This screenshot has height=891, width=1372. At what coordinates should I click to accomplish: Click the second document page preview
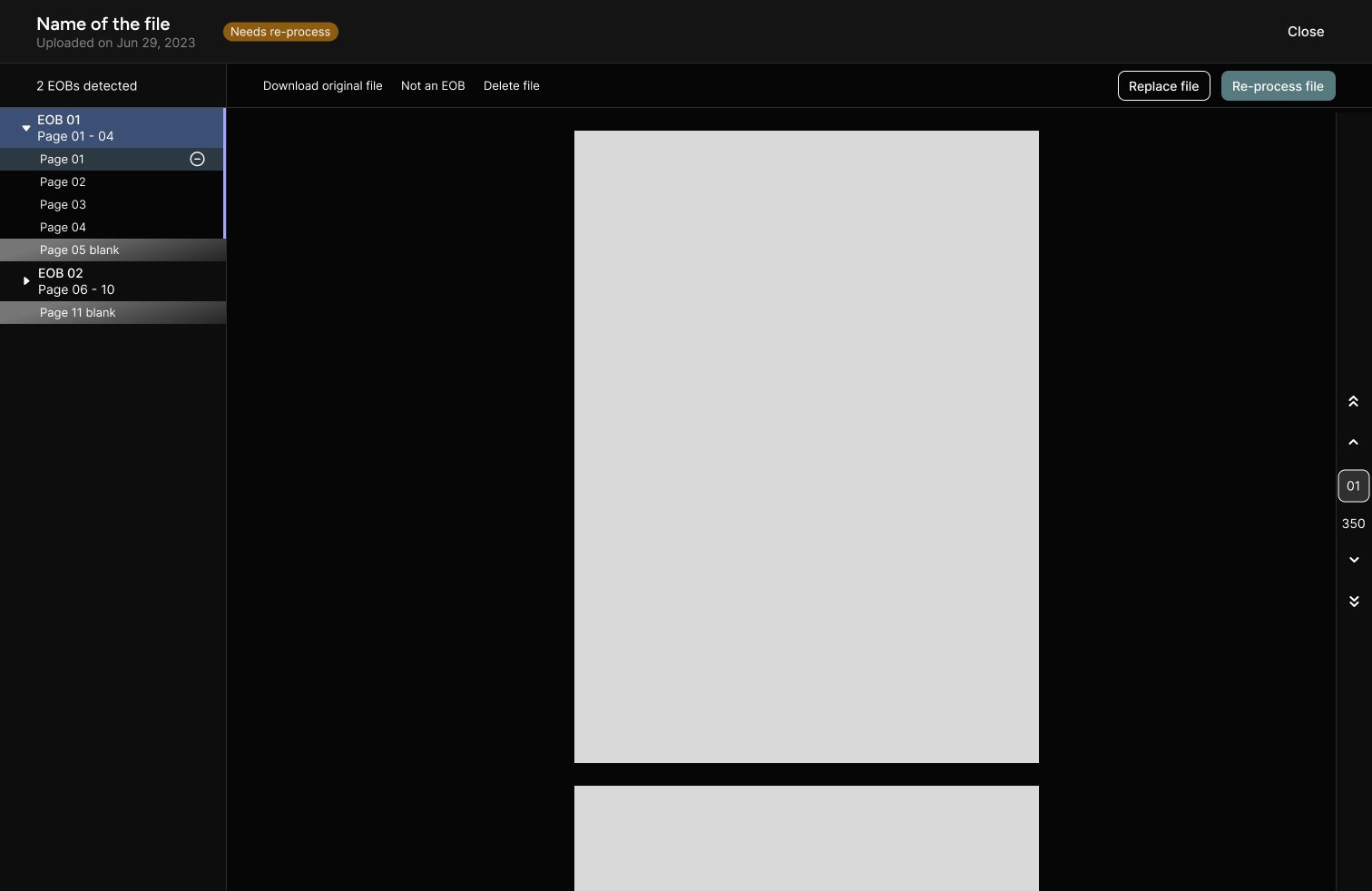pos(807,838)
